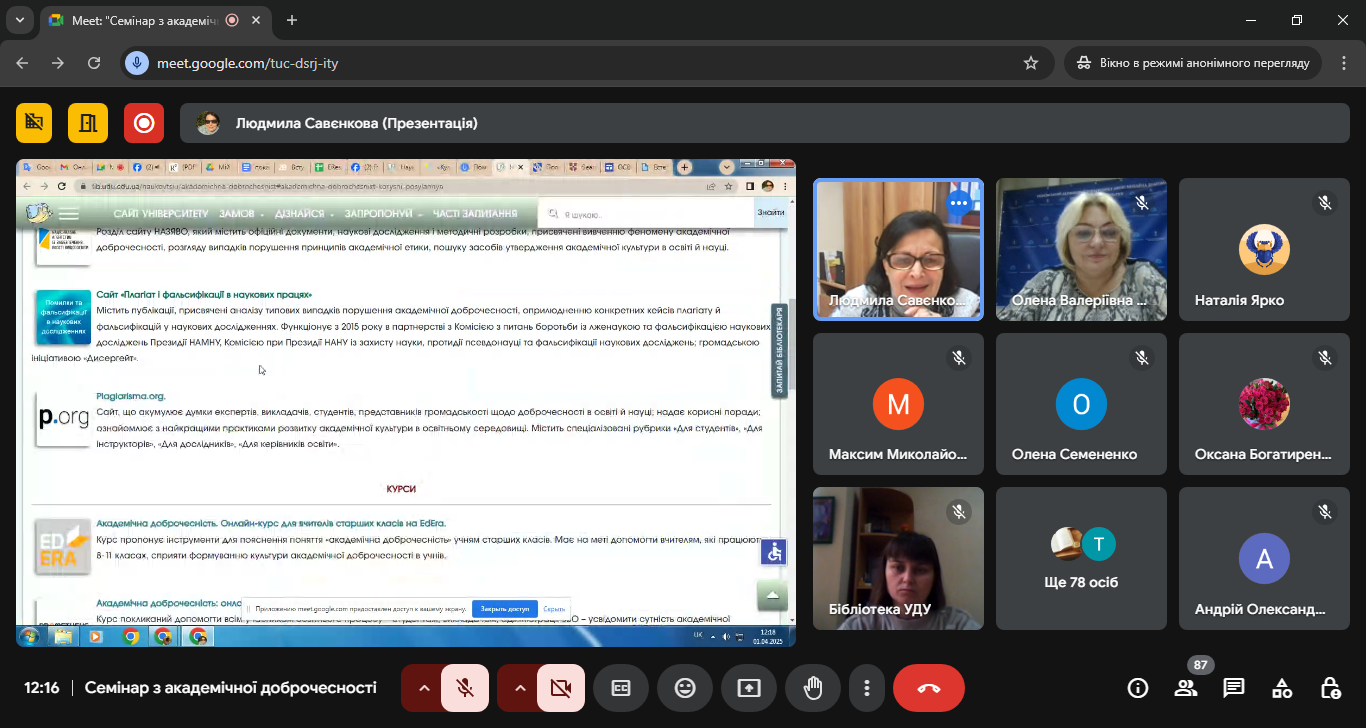Viewport: 1366px width, 728px height.
Task: Open more options three-dot menu
Action: point(867,688)
